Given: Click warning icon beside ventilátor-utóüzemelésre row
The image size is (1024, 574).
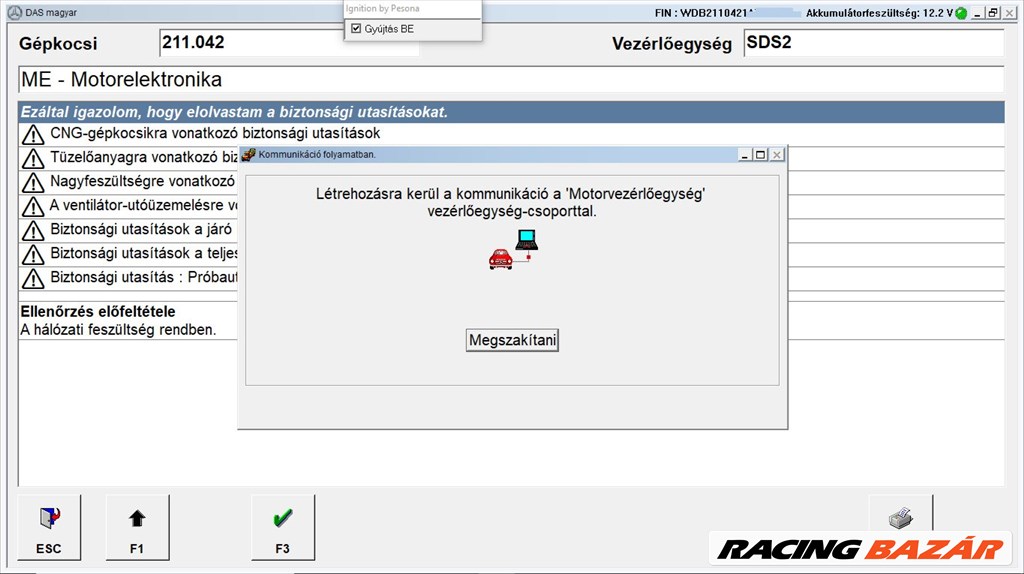Looking at the screenshot, I should [x=33, y=207].
